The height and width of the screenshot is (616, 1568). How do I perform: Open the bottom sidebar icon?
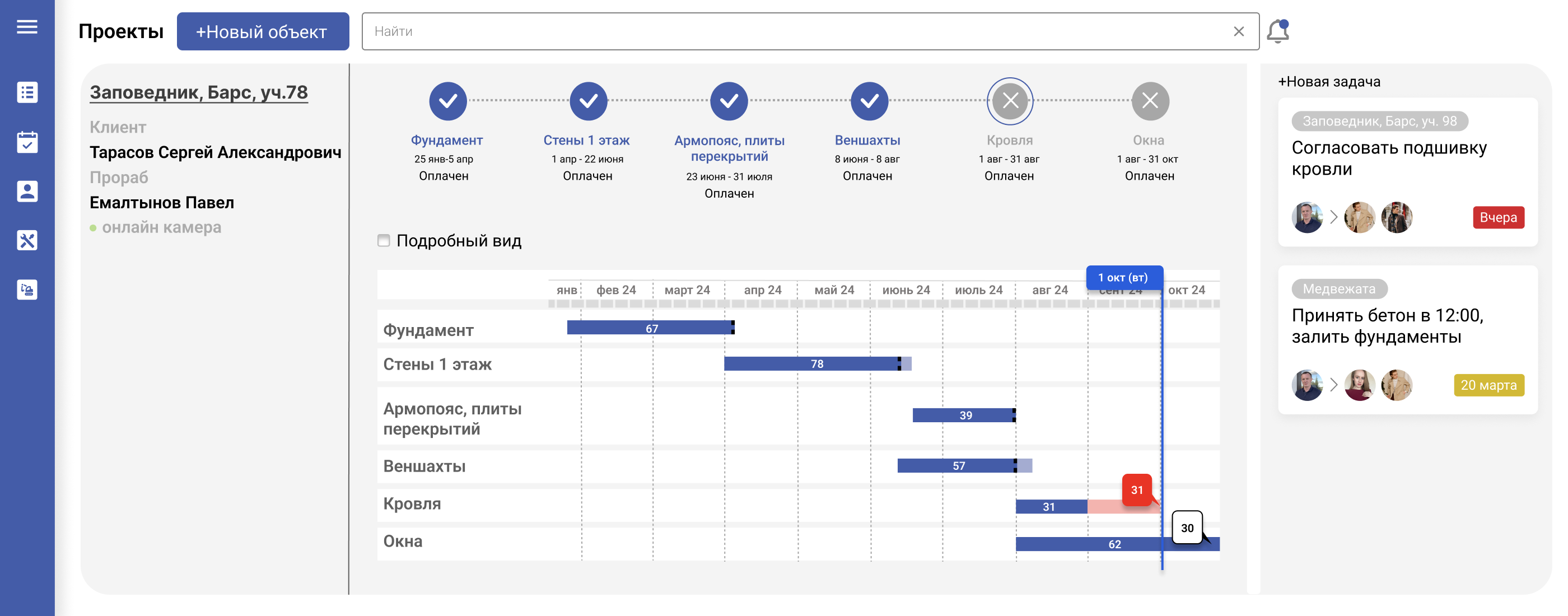(27, 290)
